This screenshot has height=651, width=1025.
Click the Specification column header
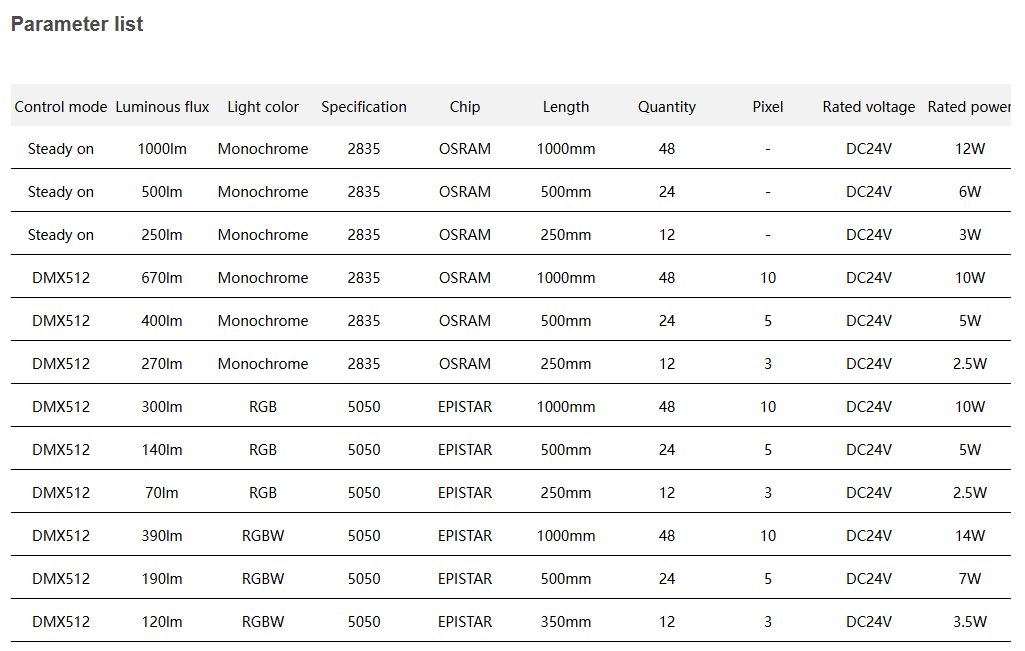coord(364,107)
